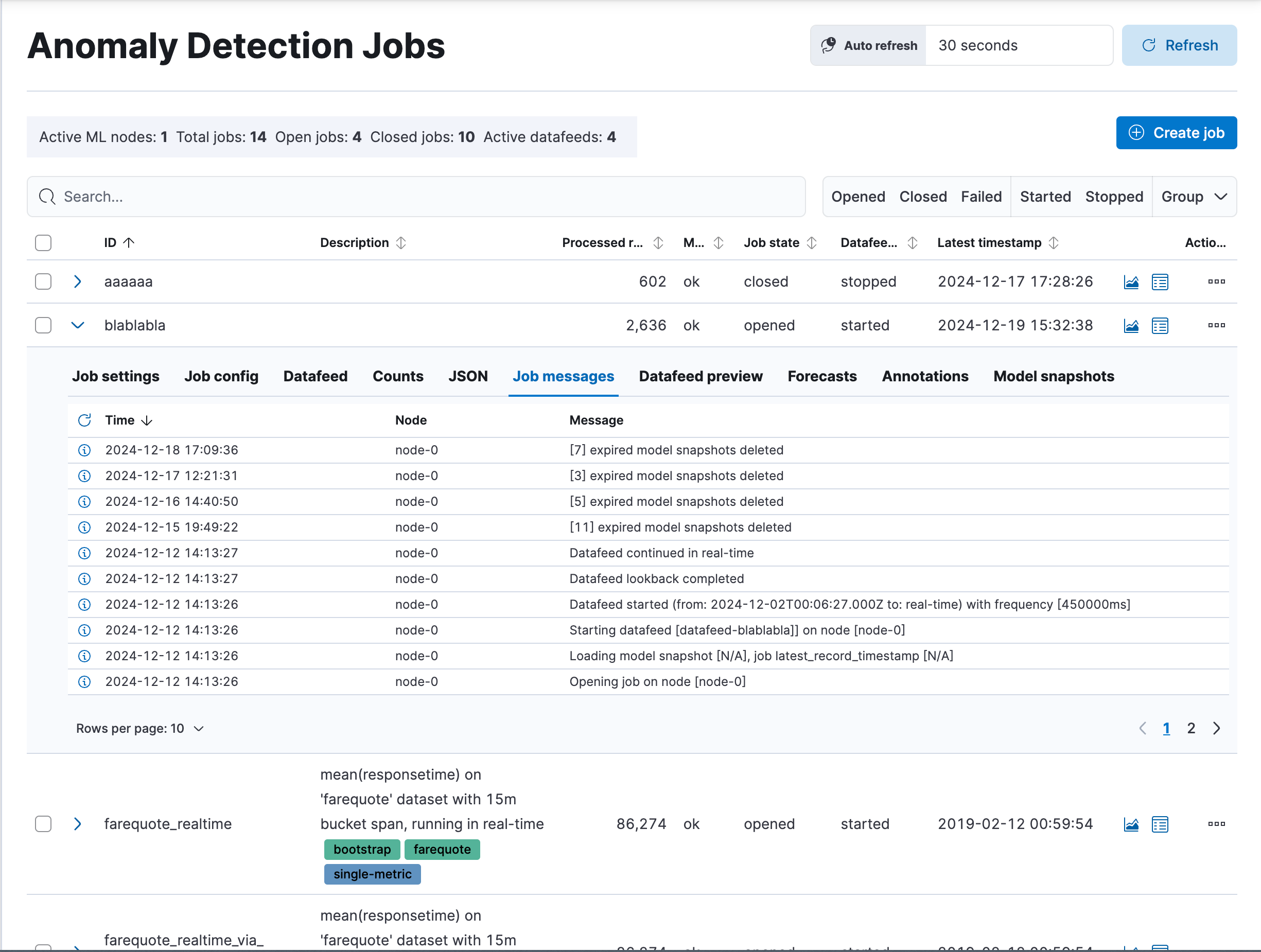Show the Model snapshots tab

[x=1054, y=376]
